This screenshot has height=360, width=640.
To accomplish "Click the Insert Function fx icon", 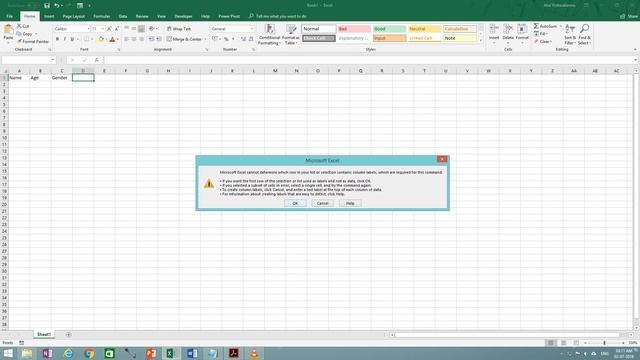I will tap(96, 60).
